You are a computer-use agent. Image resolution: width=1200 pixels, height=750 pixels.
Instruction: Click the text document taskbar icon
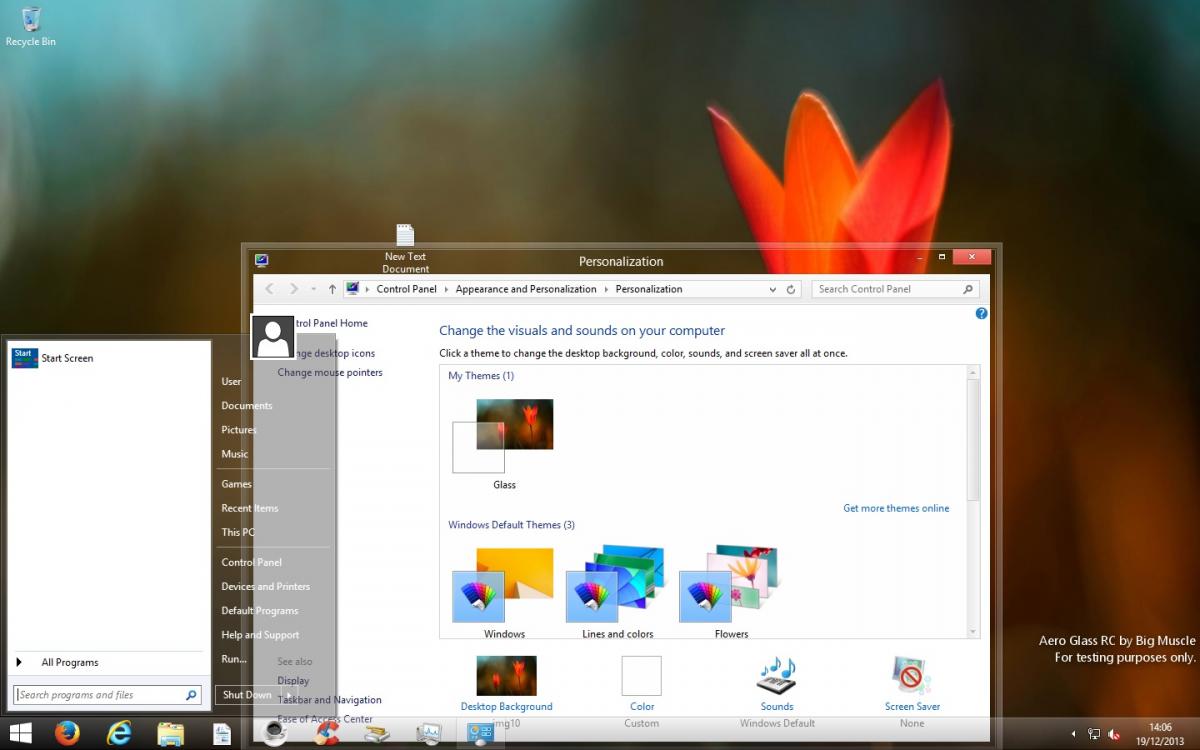coord(222,733)
